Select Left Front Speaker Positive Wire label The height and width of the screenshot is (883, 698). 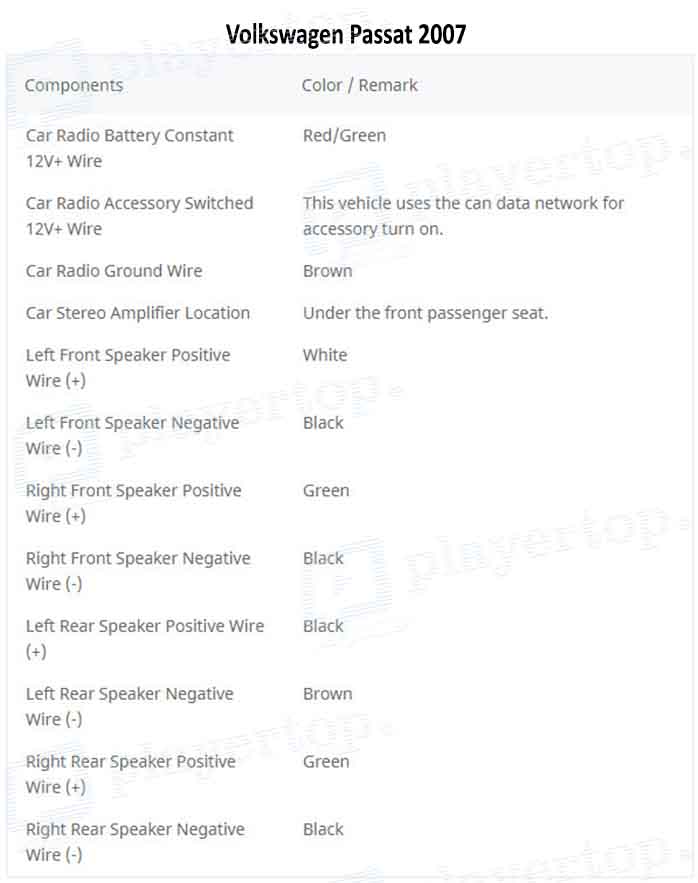click(128, 368)
